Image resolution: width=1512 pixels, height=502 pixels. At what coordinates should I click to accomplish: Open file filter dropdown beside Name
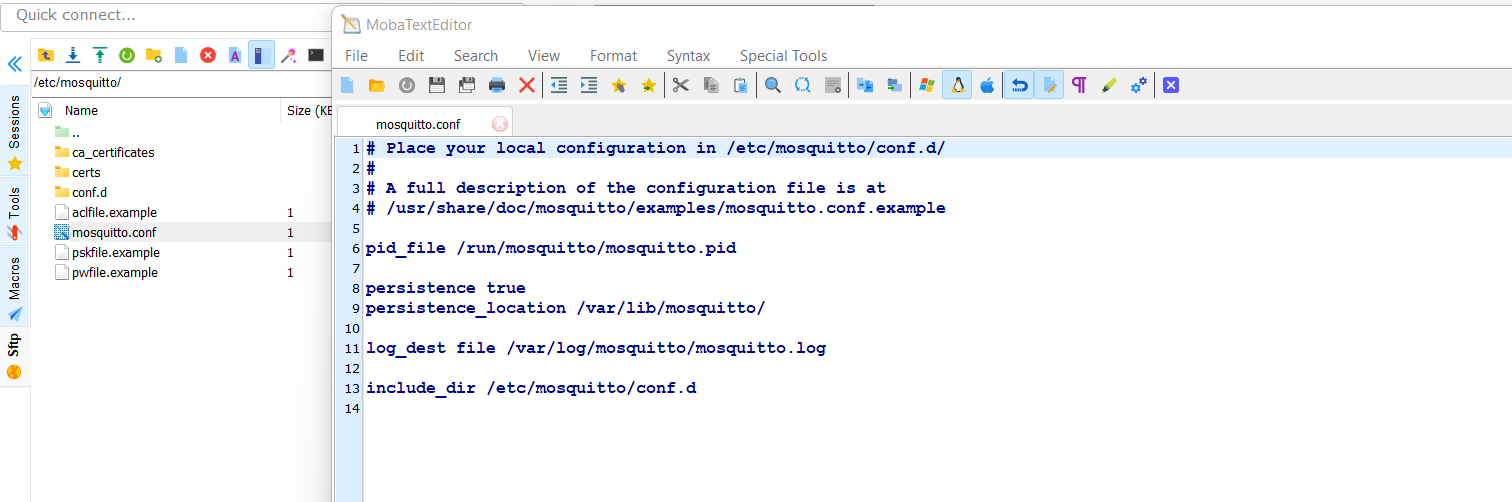pos(45,111)
